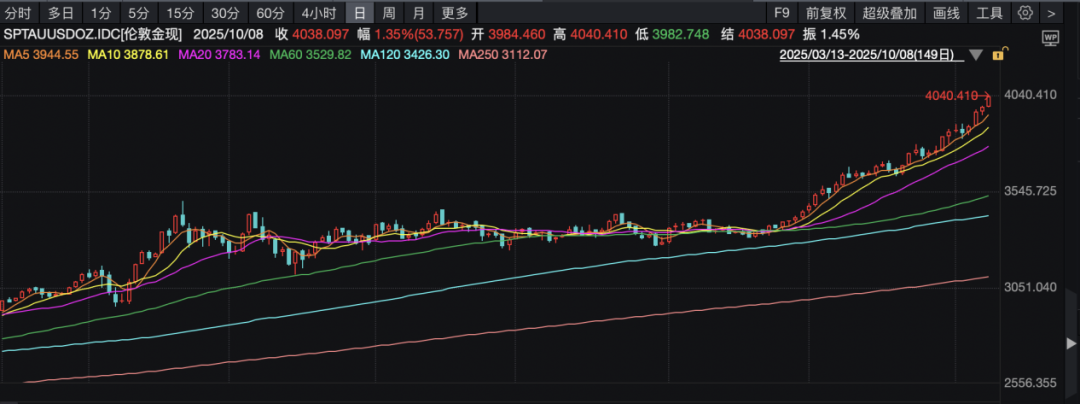Switch to 4小时 chart period
Image resolution: width=1080 pixels, height=404 pixels.
319,13
